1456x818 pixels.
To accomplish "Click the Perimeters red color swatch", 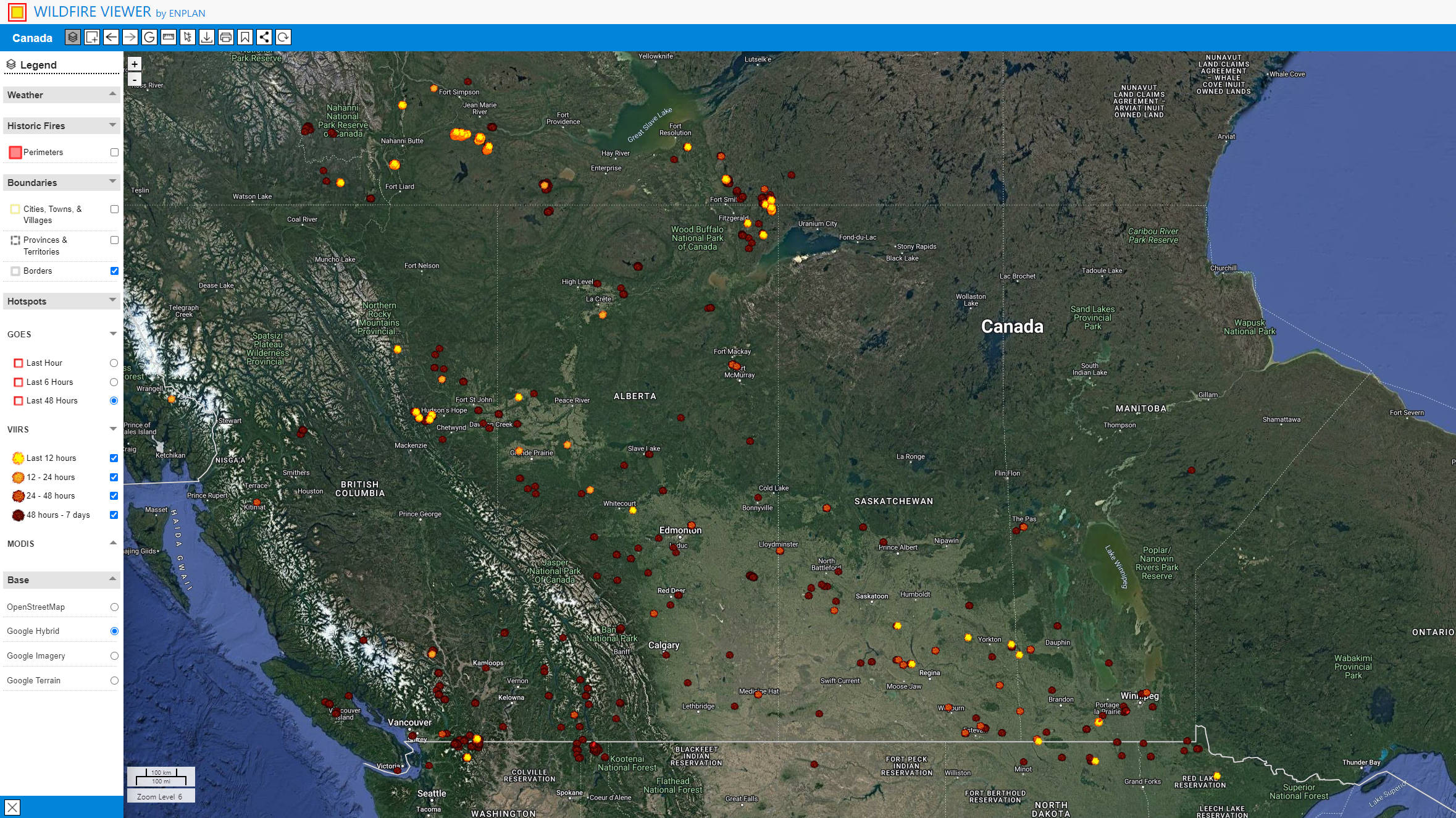I will coord(15,152).
